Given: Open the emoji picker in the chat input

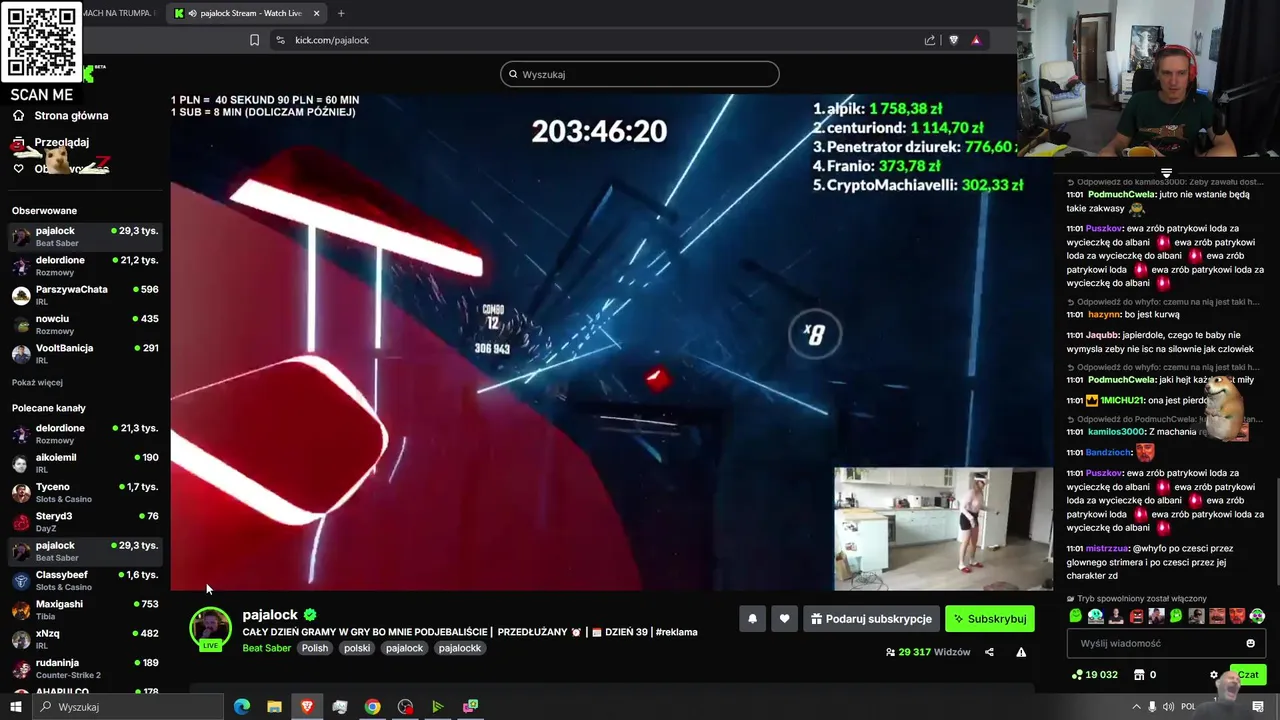Looking at the screenshot, I should (1250, 644).
